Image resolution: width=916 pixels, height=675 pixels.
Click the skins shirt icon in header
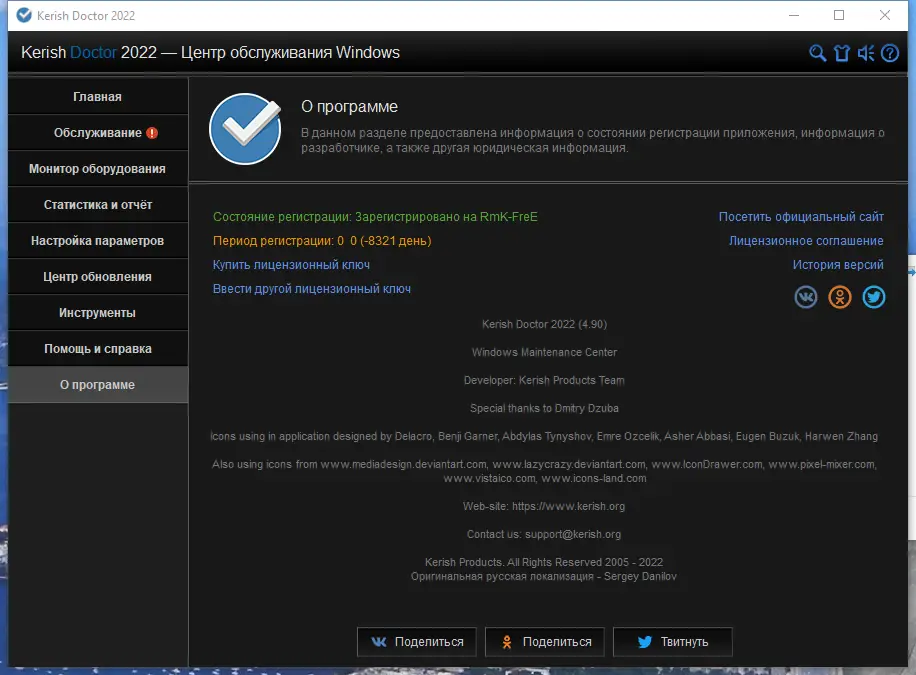[x=841, y=53]
